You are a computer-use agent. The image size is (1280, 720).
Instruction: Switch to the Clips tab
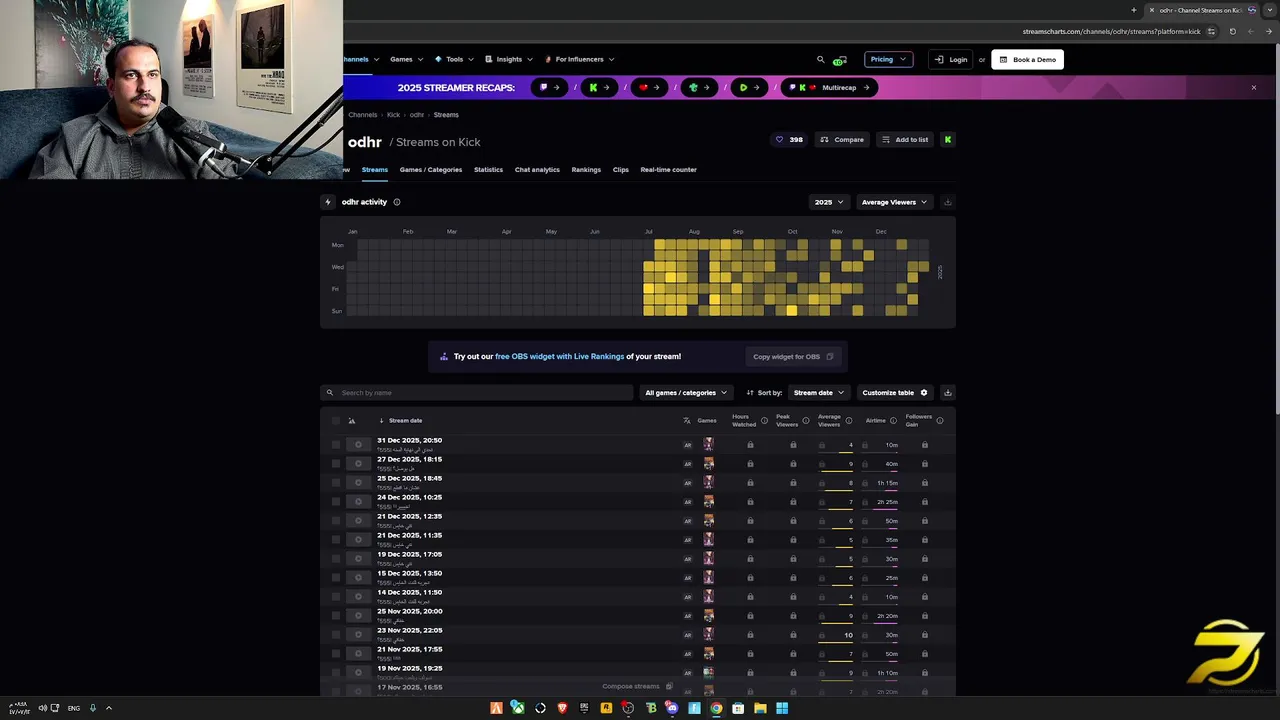point(621,170)
